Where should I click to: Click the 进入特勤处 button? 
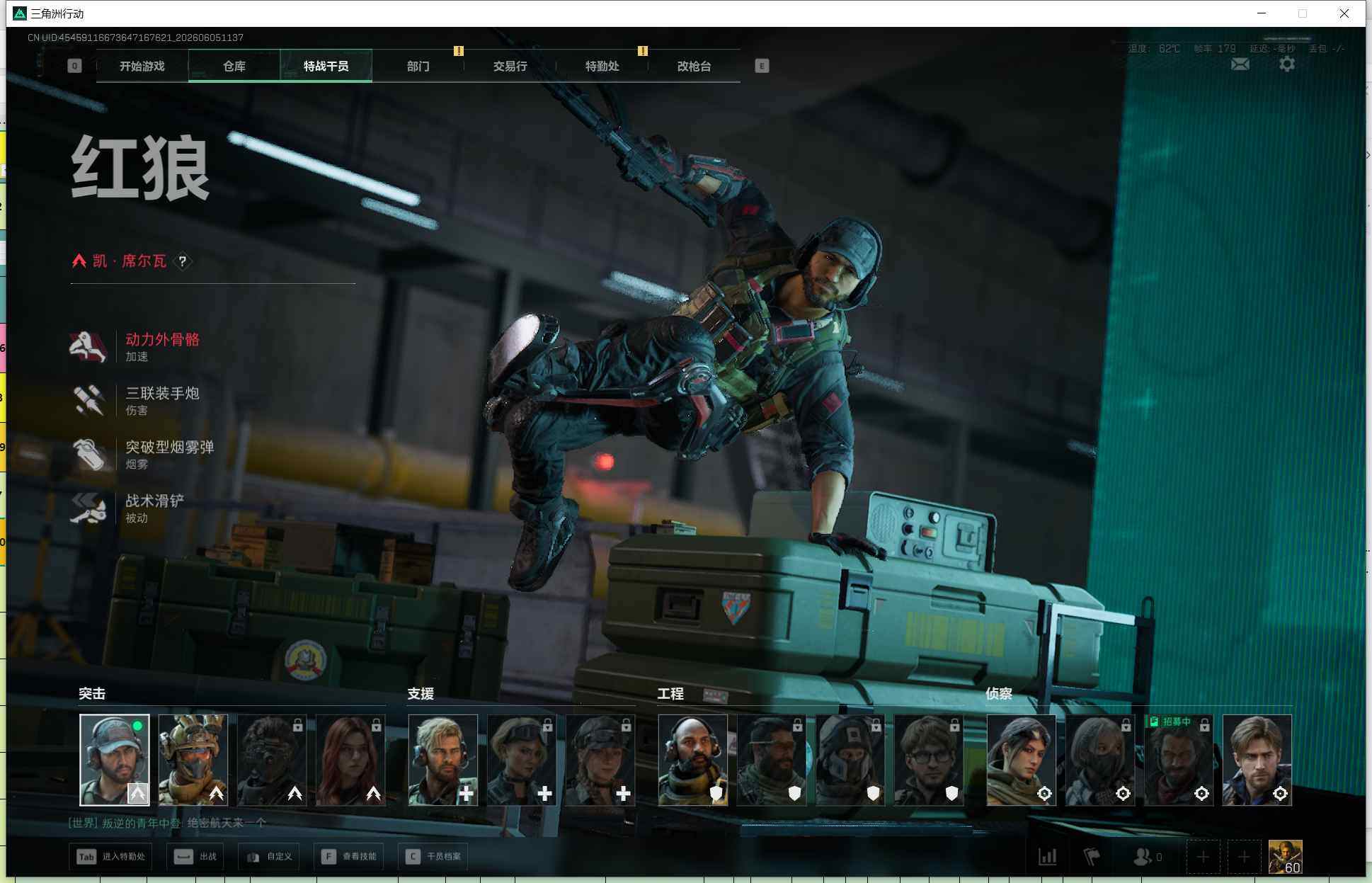(x=110, y=857)
